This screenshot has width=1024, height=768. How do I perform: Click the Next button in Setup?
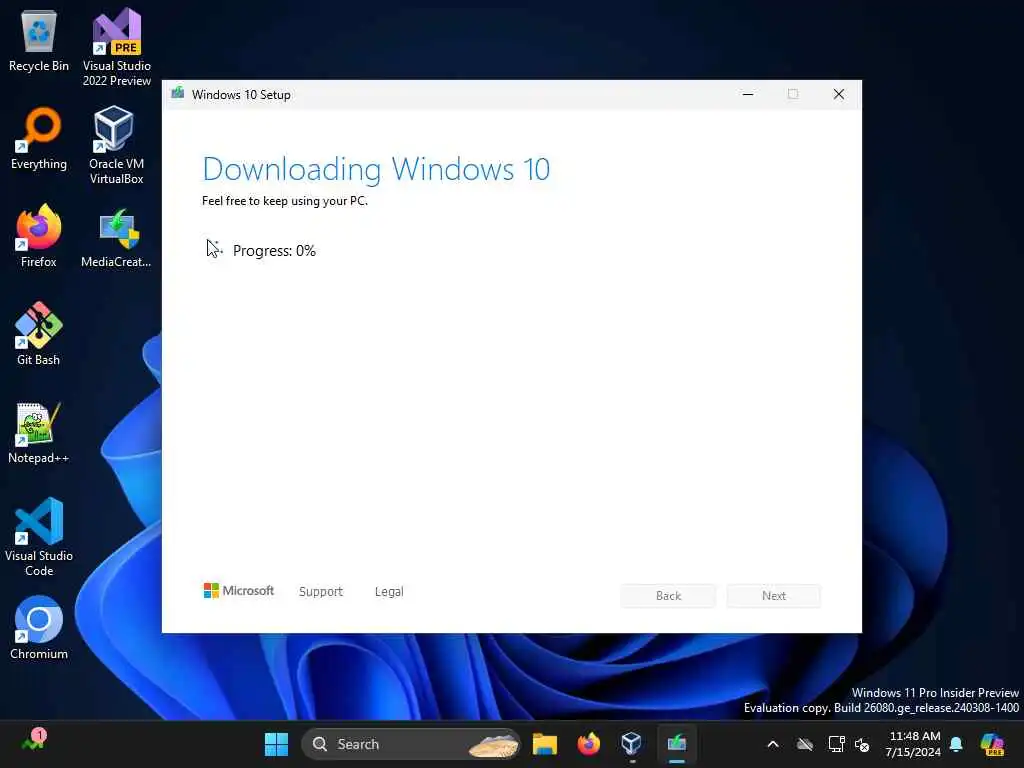774,596
